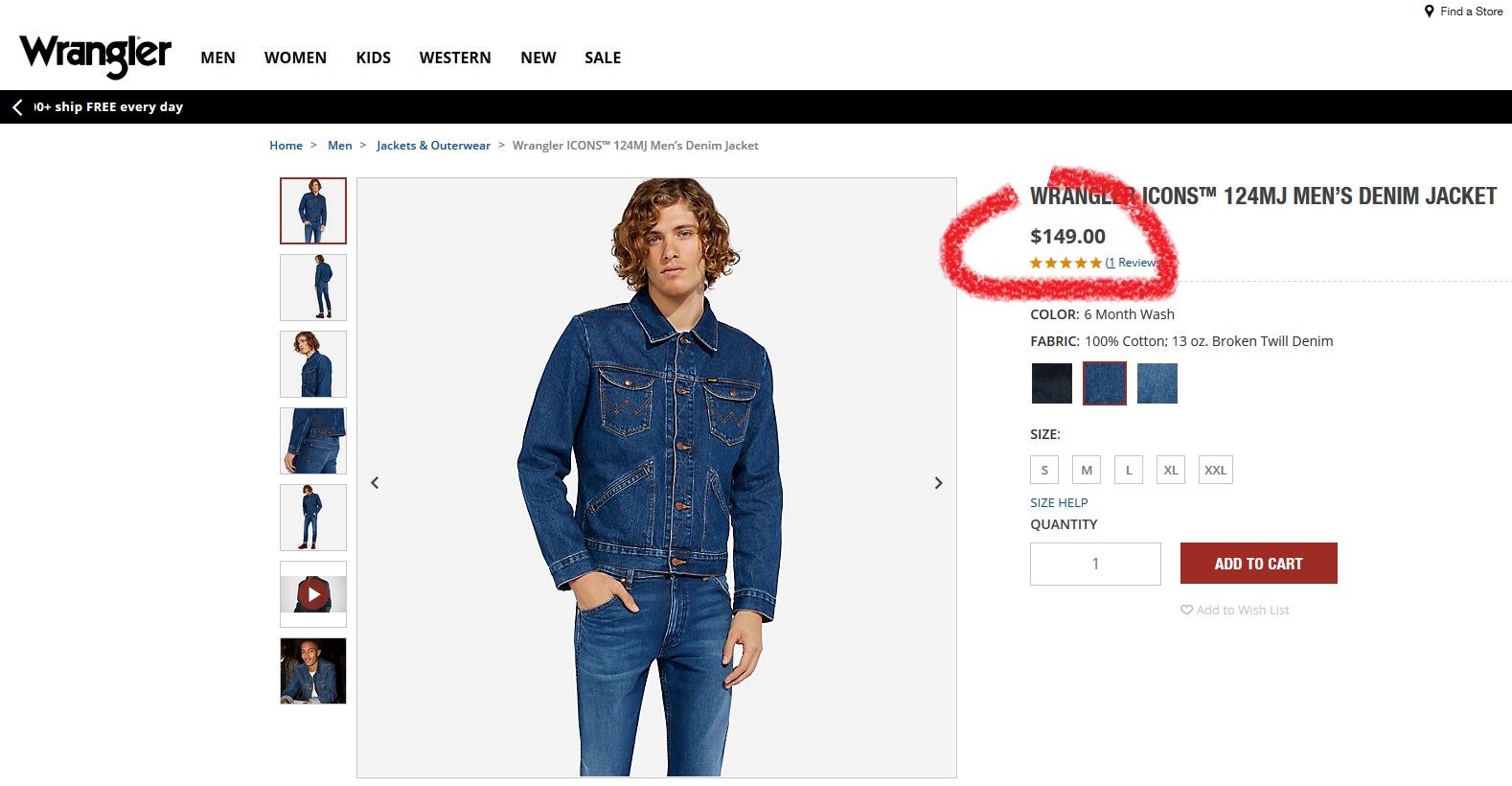This screenshot has width=1512, height=786.
Task: Select the back pocket detail thumbnail
Action: pyautogui.click(x=313, y=441)
